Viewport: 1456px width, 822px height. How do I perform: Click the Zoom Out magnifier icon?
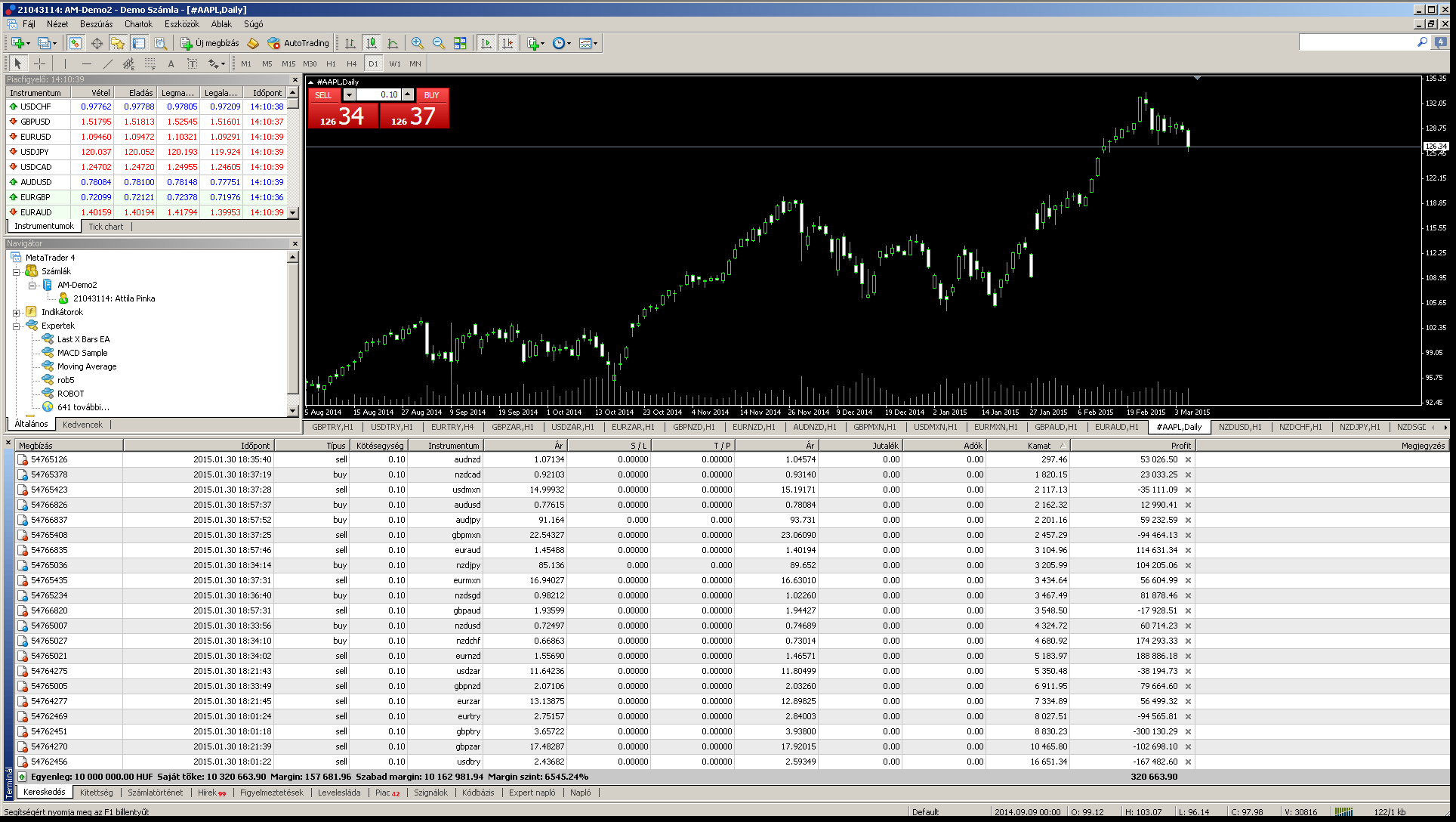tap(438, 44)
